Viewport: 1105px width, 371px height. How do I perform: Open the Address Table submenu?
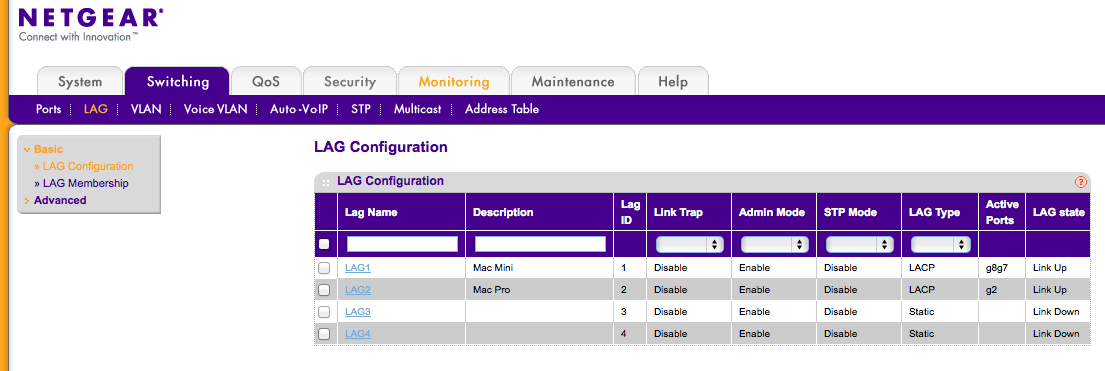click(502, 109)
